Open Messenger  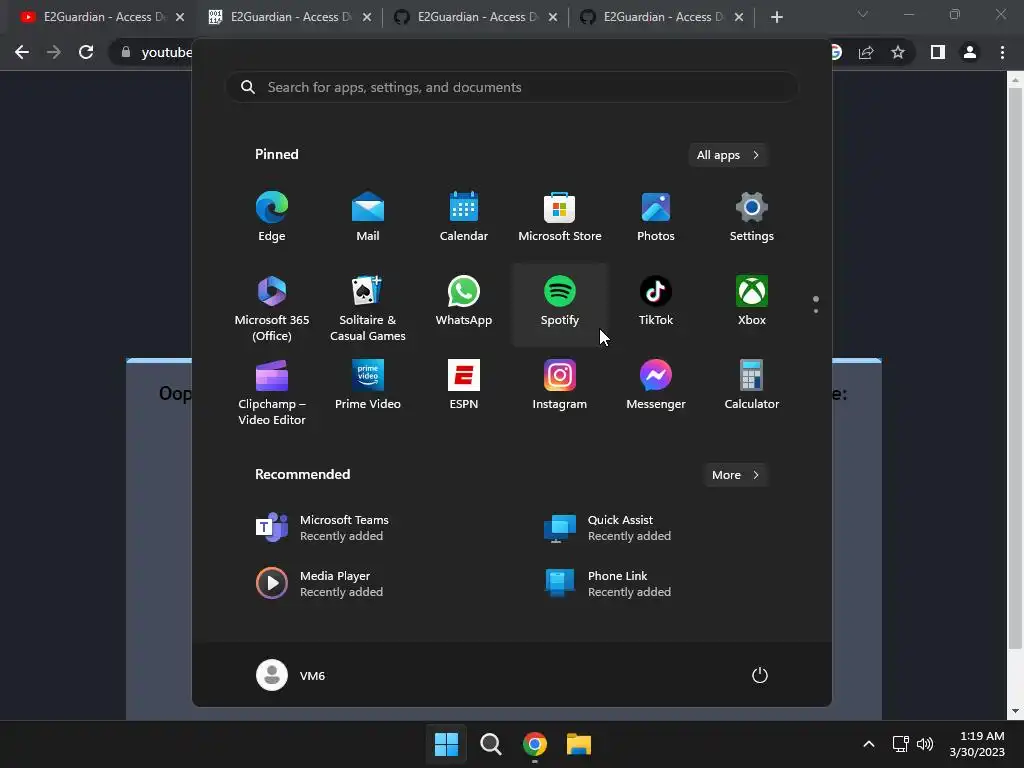coord(656,385)
